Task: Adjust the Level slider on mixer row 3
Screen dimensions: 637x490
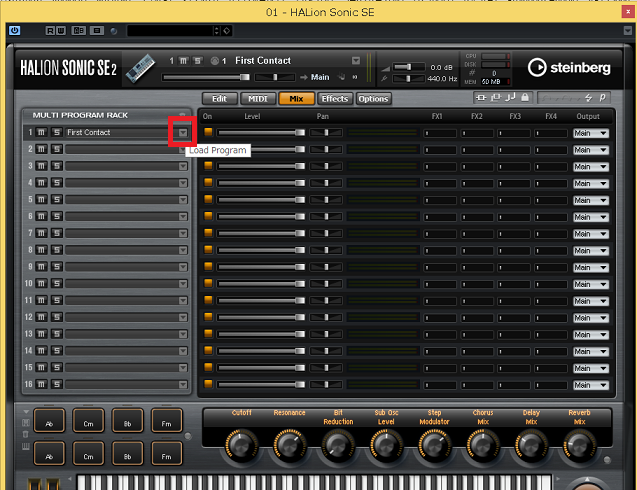Action: click(x=261, y=166)
